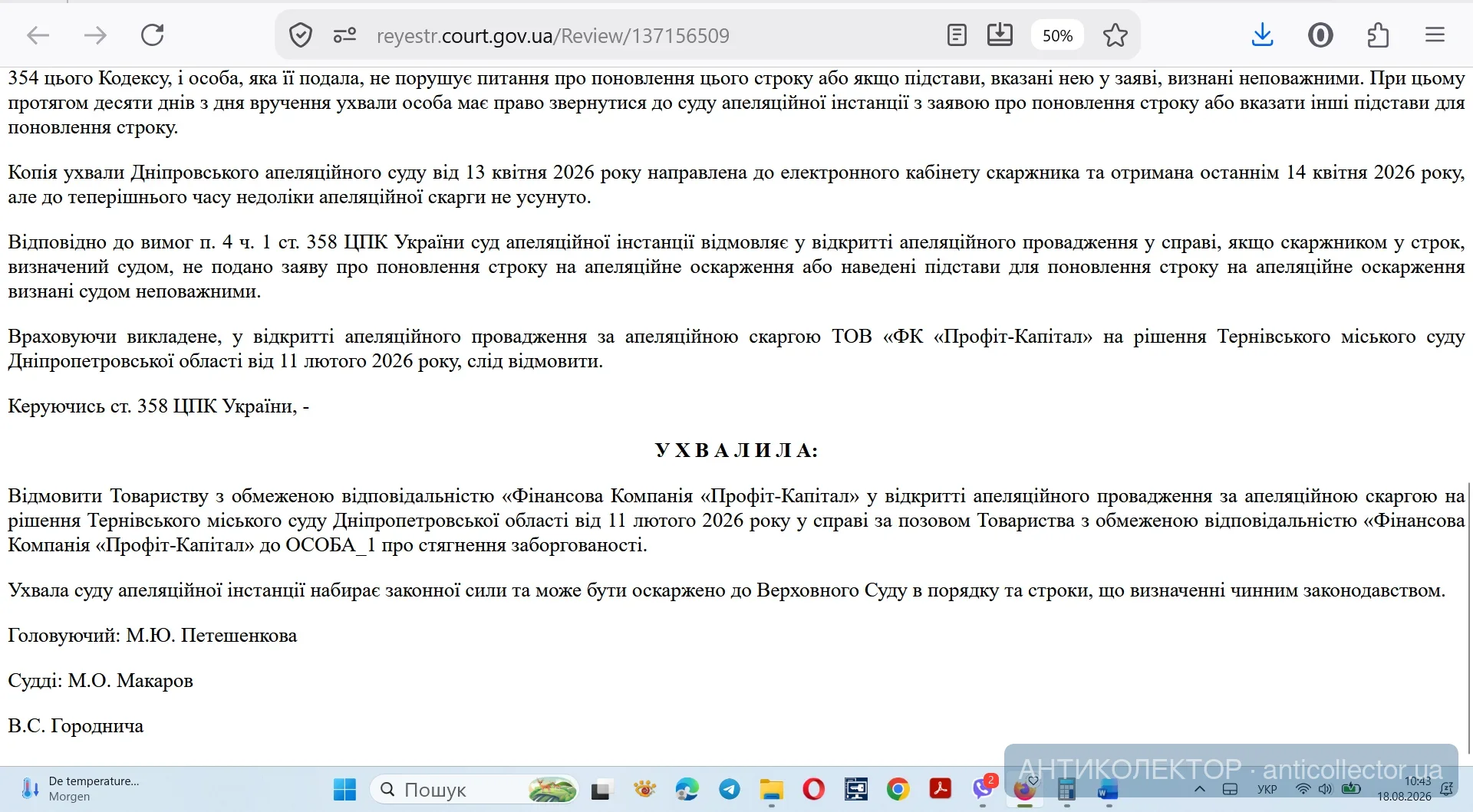The image size is (1473, 812).
Task: Open Telegram from the taskbar
Action: point(730,789)
